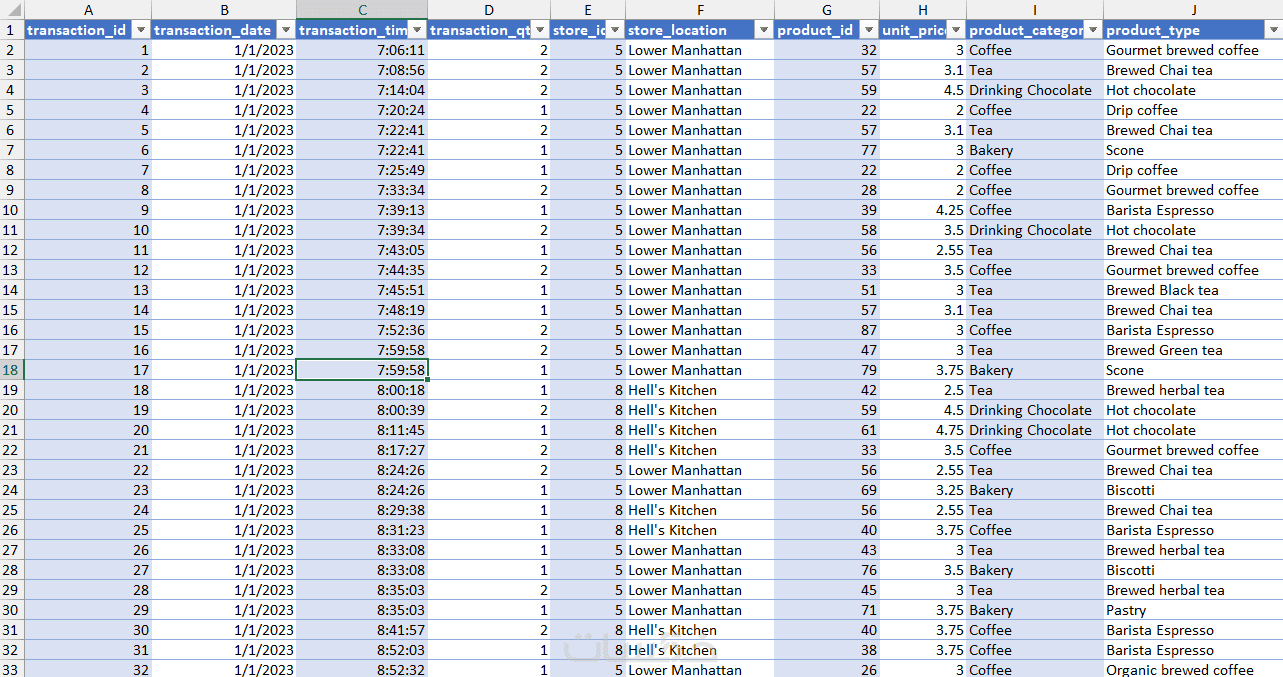The image size is (1283, 677).
Task: Select column B header
Action: (224, 9)
